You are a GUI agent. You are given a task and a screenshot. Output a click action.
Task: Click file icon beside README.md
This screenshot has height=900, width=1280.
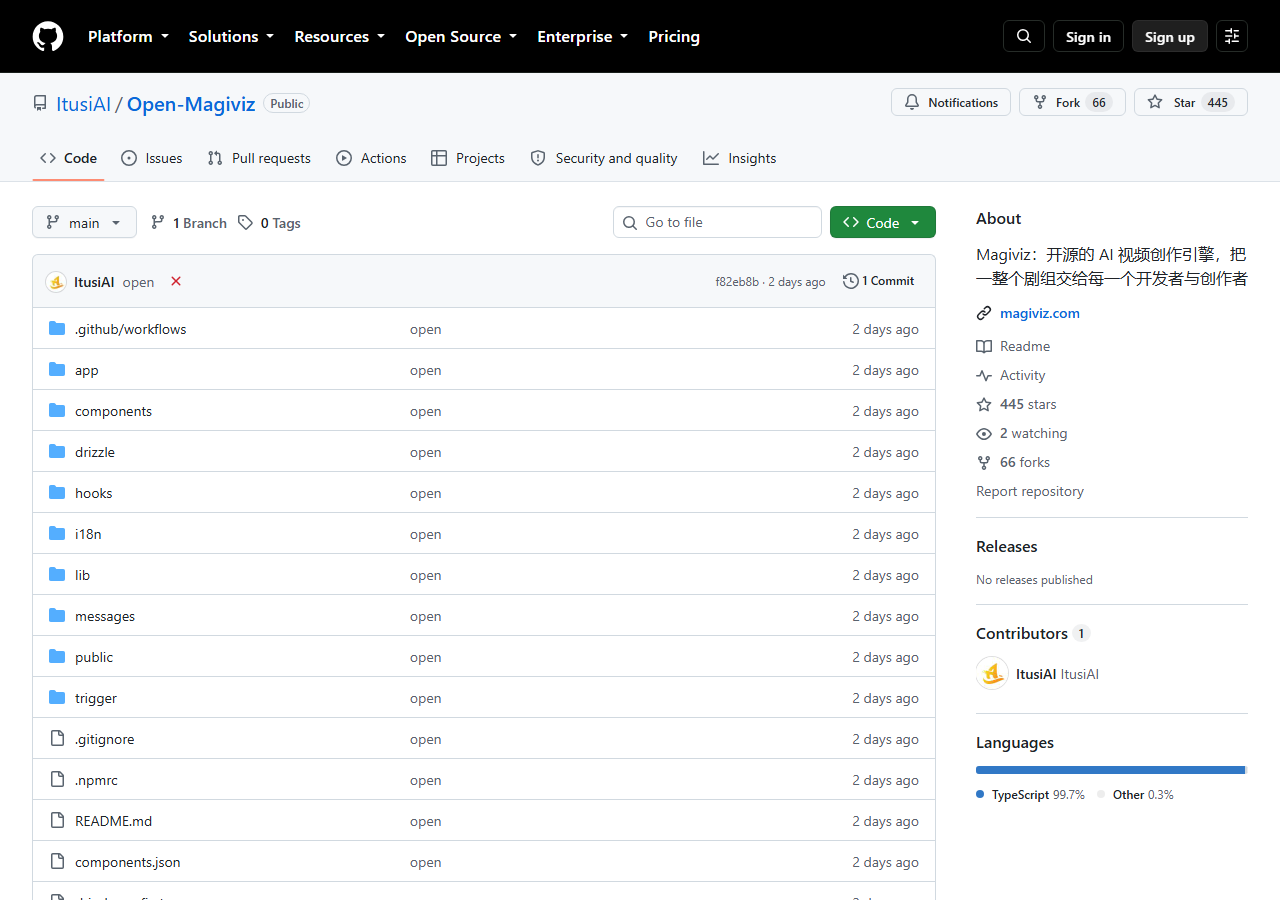[x=57, y=821]
